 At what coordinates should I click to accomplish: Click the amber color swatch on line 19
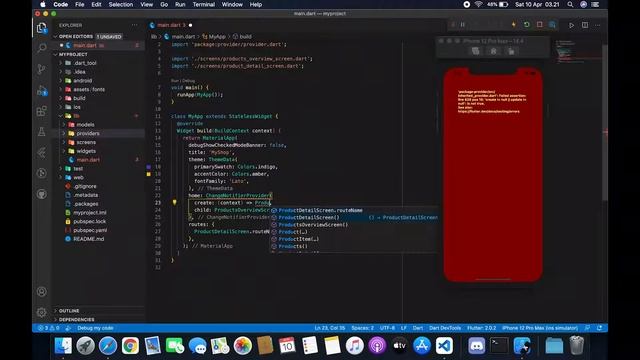coord(149,174)
